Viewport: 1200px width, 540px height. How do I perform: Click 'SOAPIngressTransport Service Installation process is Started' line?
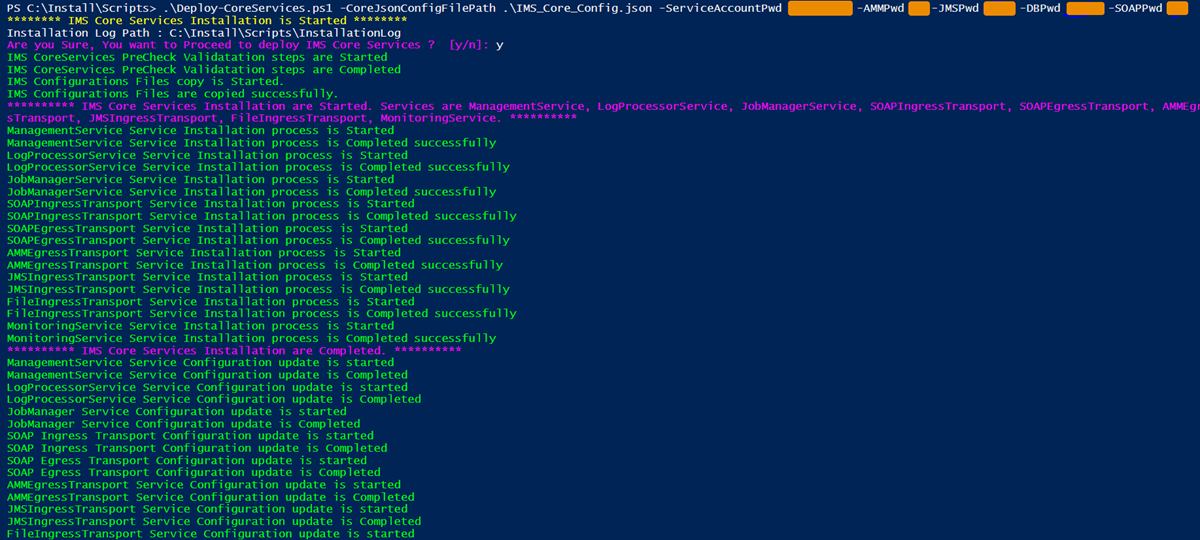pyautogui.click(x=210, y=204)
